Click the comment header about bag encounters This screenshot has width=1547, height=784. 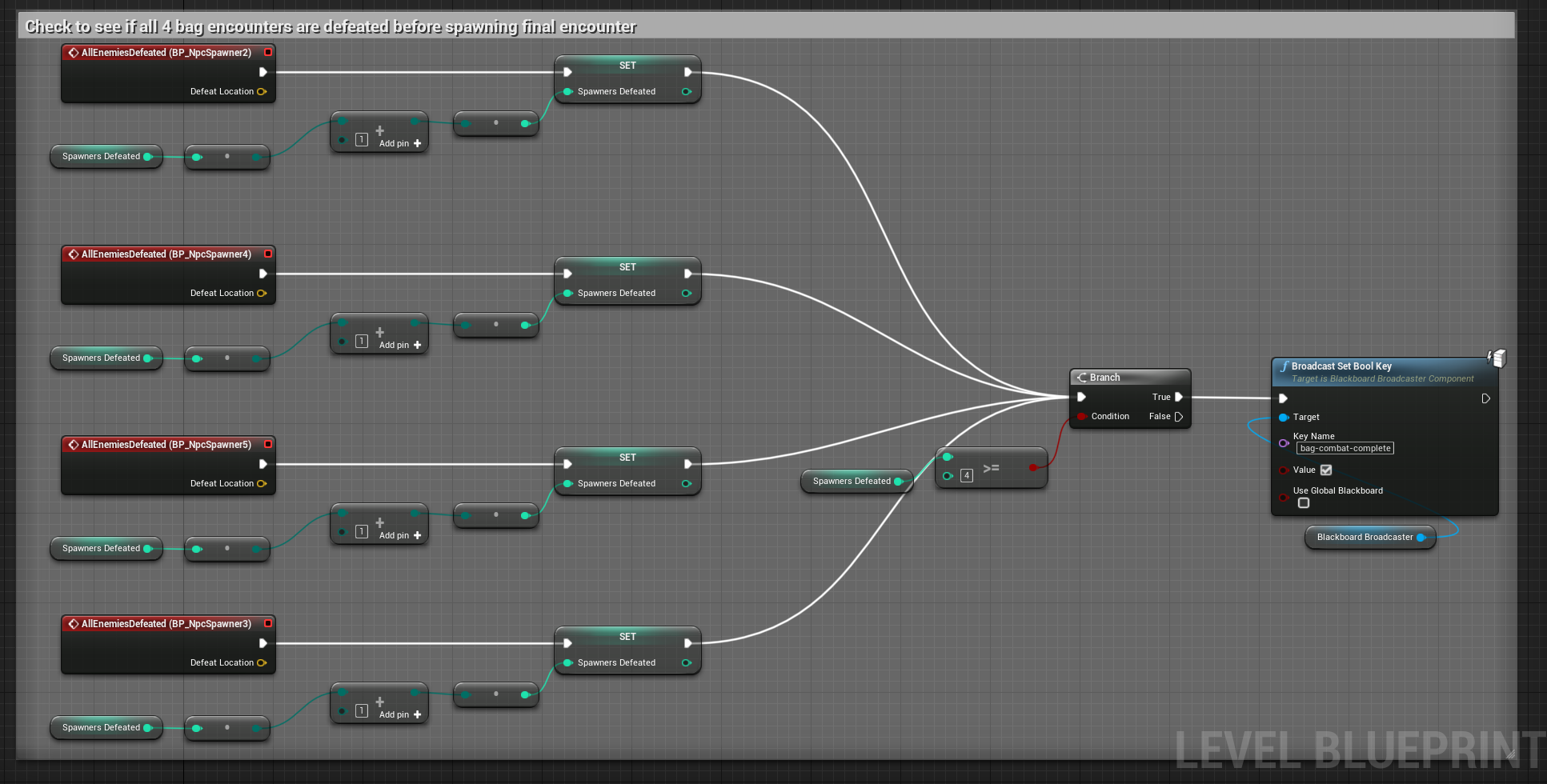[328, 26]
